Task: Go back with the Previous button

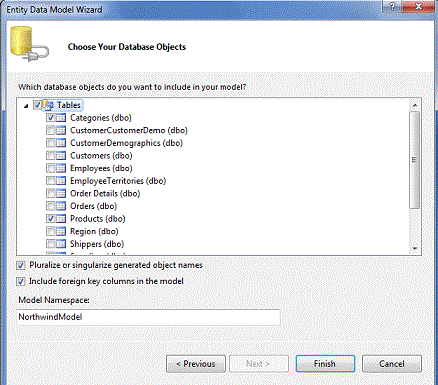Action: tap(196, 364)
